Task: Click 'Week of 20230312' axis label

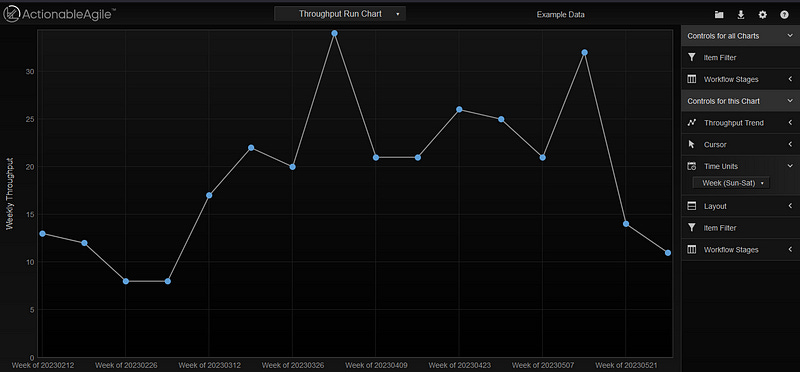Action: [209, 365]
